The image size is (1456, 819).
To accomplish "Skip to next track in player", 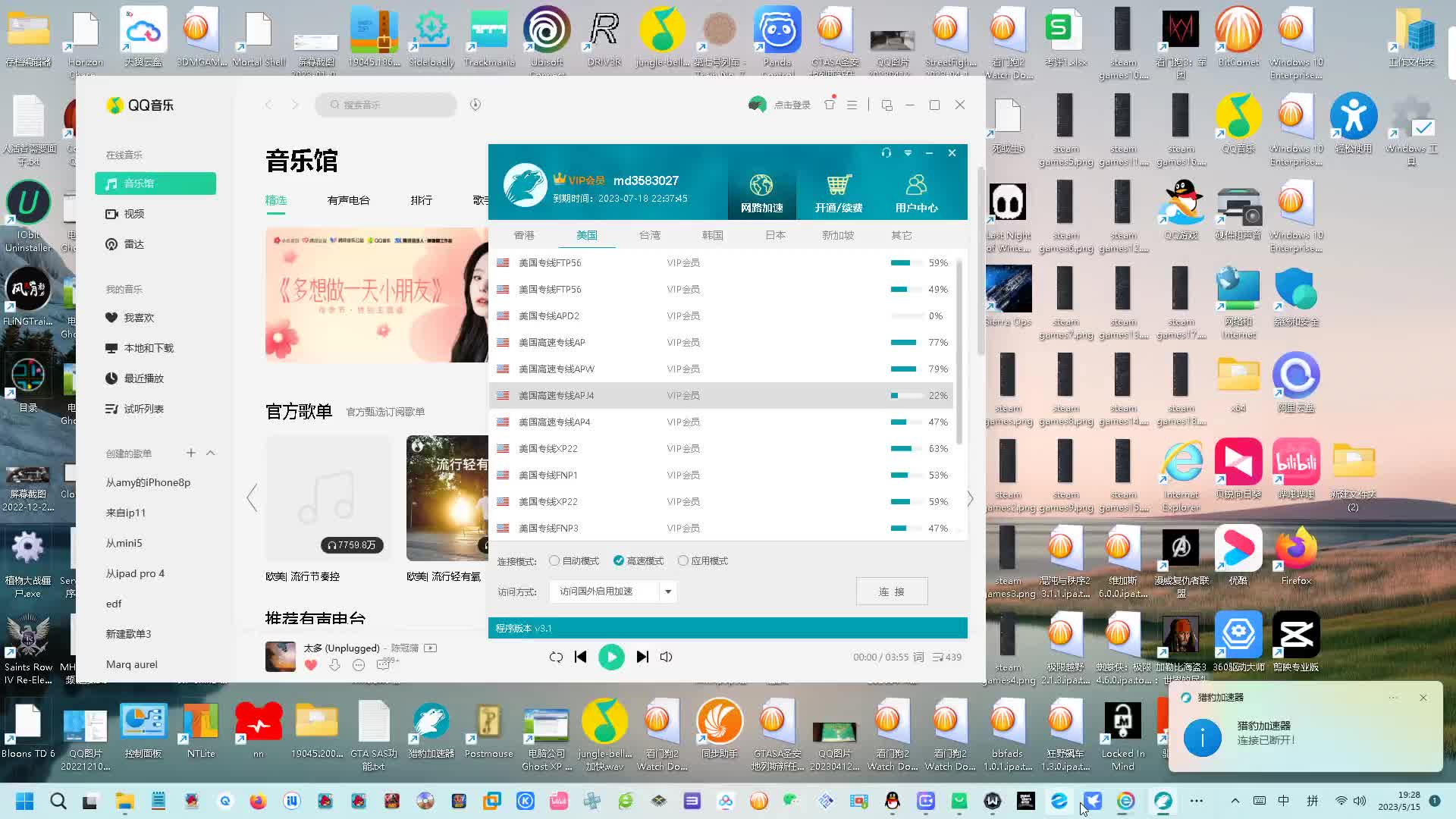I will pyautogui.click(x=642, y=657).
